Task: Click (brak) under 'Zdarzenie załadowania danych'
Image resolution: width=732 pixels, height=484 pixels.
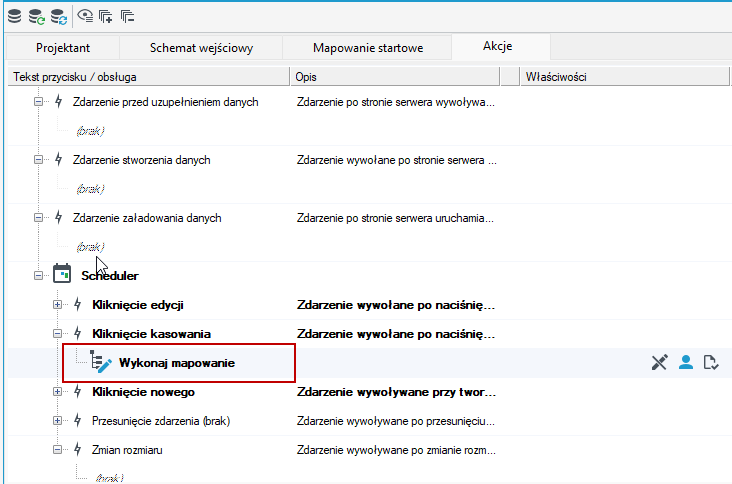Action: pyautogui.click(x=90, y=246)
